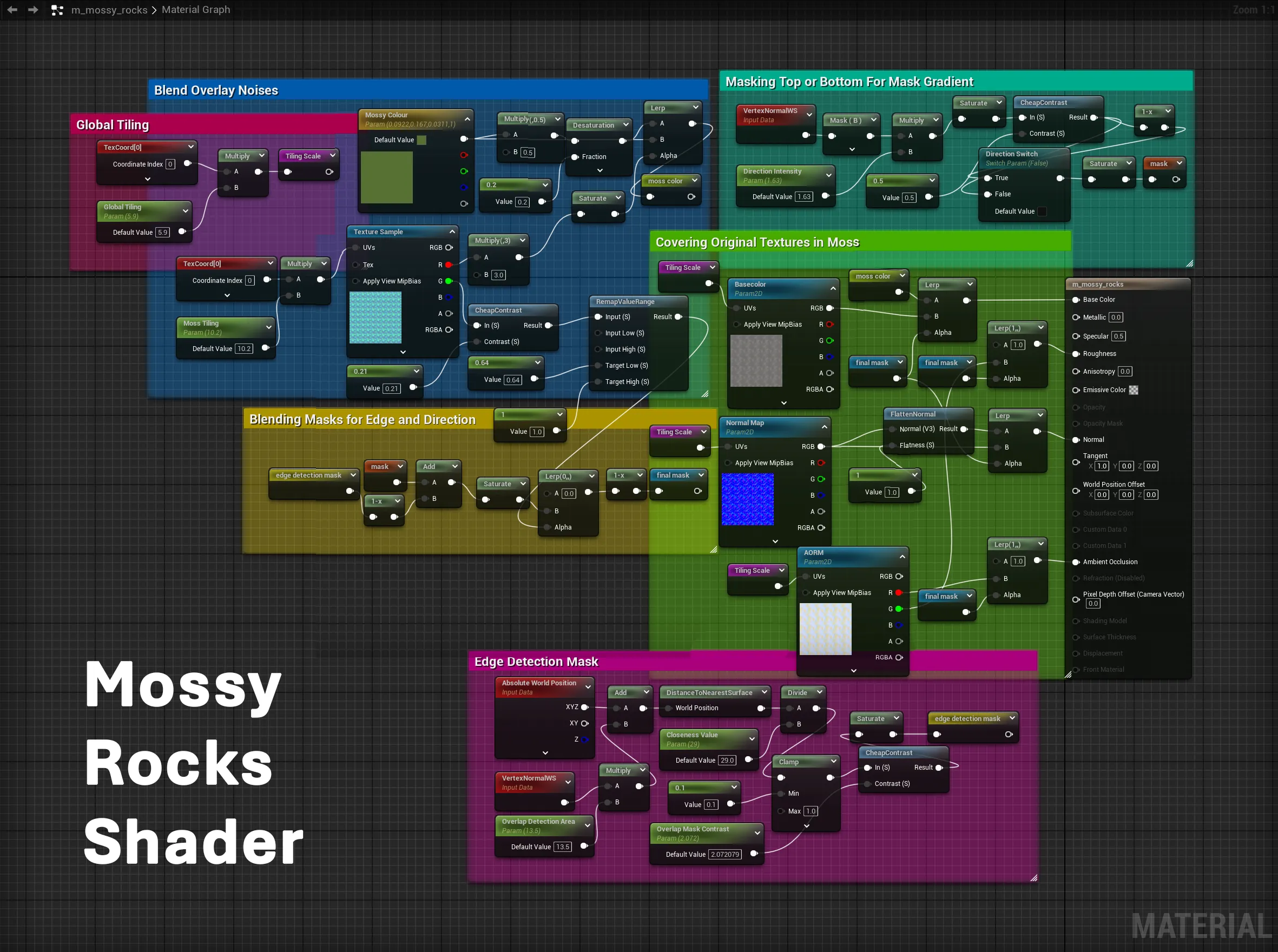Click the Result pin of RemapValueRange

[x=678, y=317]
